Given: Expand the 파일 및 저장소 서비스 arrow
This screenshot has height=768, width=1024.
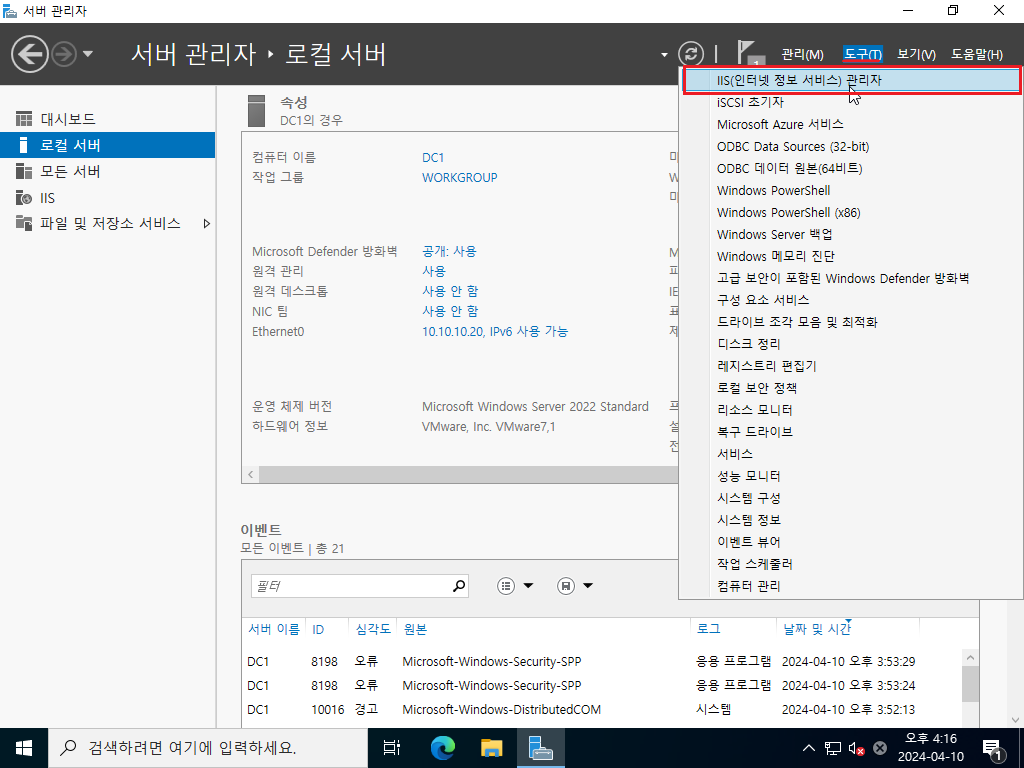Looking at the screenshot, I should tap(206, 224).
